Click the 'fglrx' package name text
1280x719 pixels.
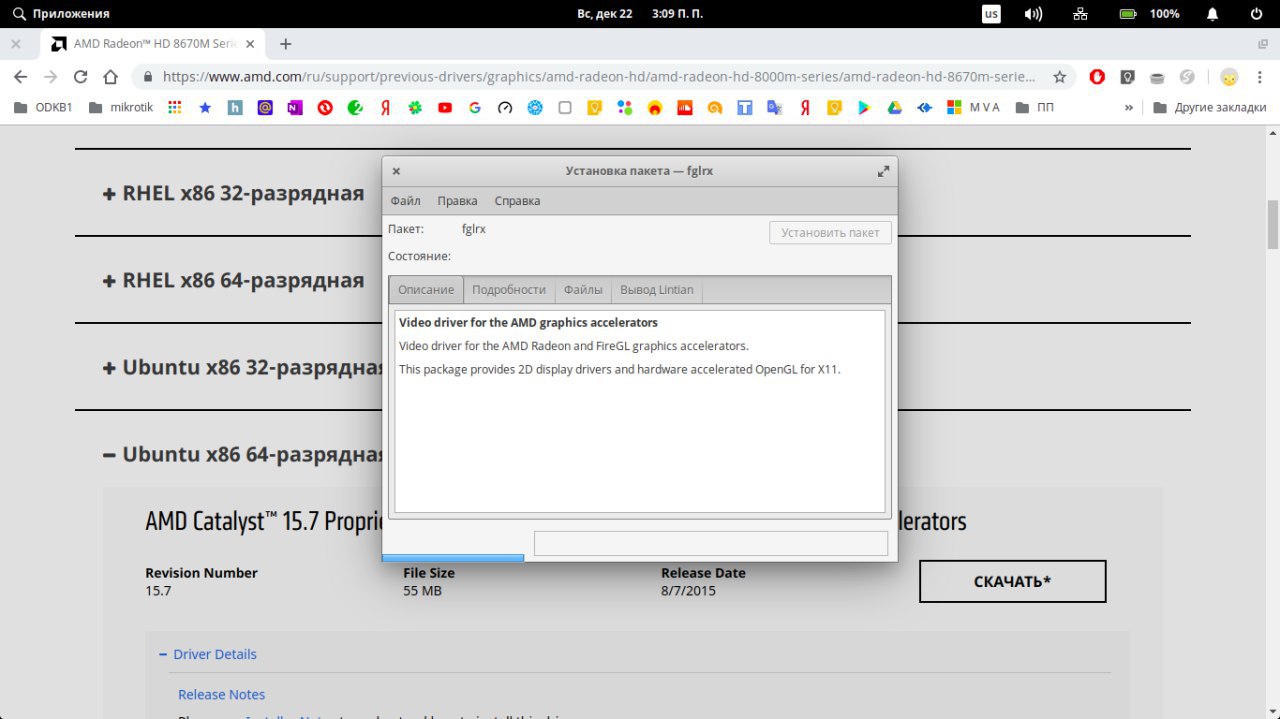474,229
